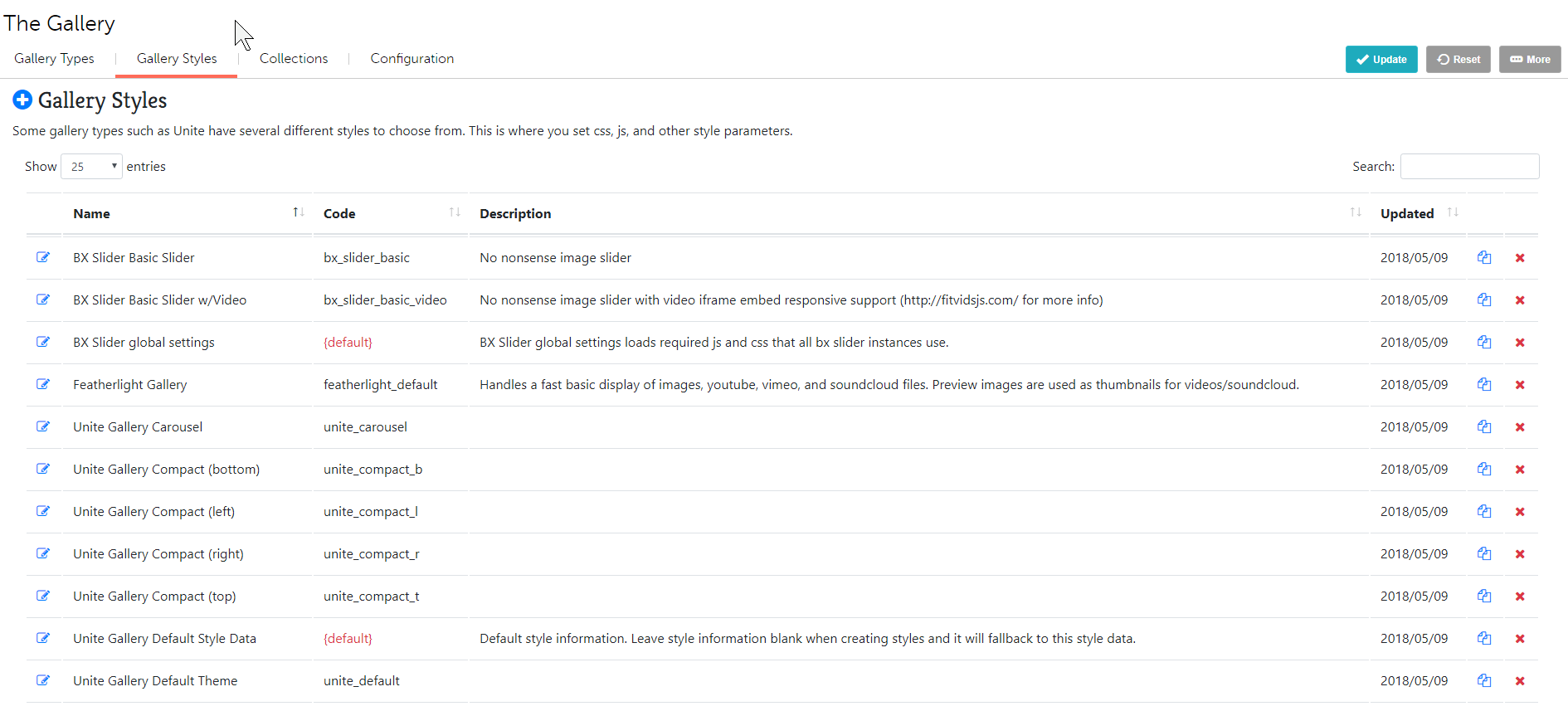
Task: Copy the Unite Gallery Default Style Data row
Action: [1484, 638]
